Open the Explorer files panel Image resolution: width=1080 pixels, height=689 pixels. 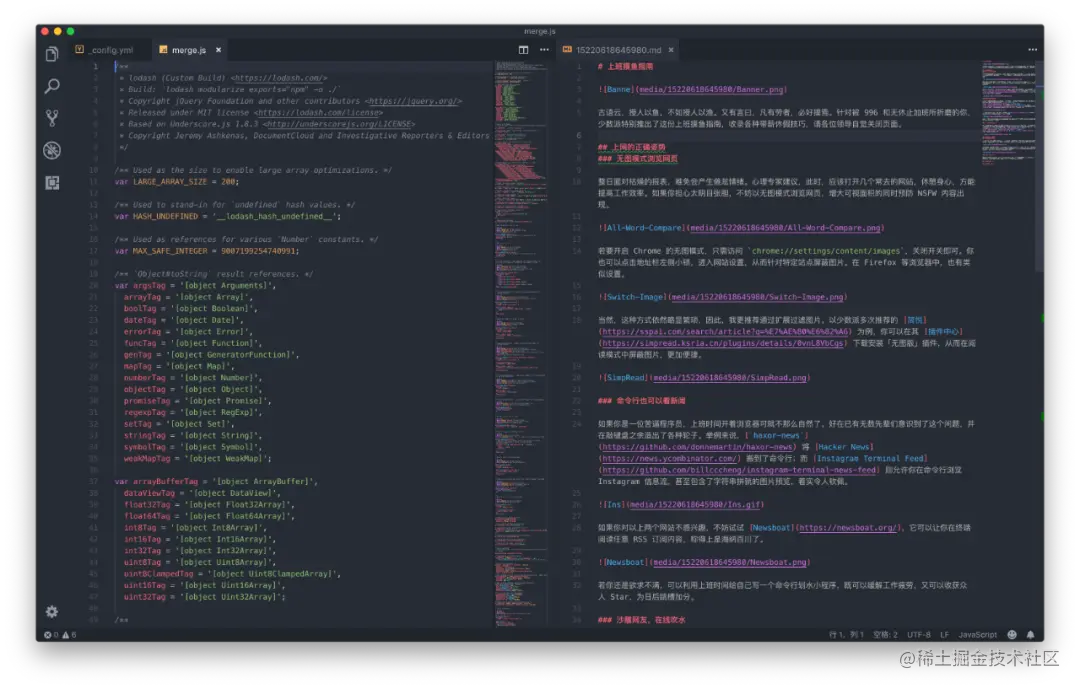52,54
